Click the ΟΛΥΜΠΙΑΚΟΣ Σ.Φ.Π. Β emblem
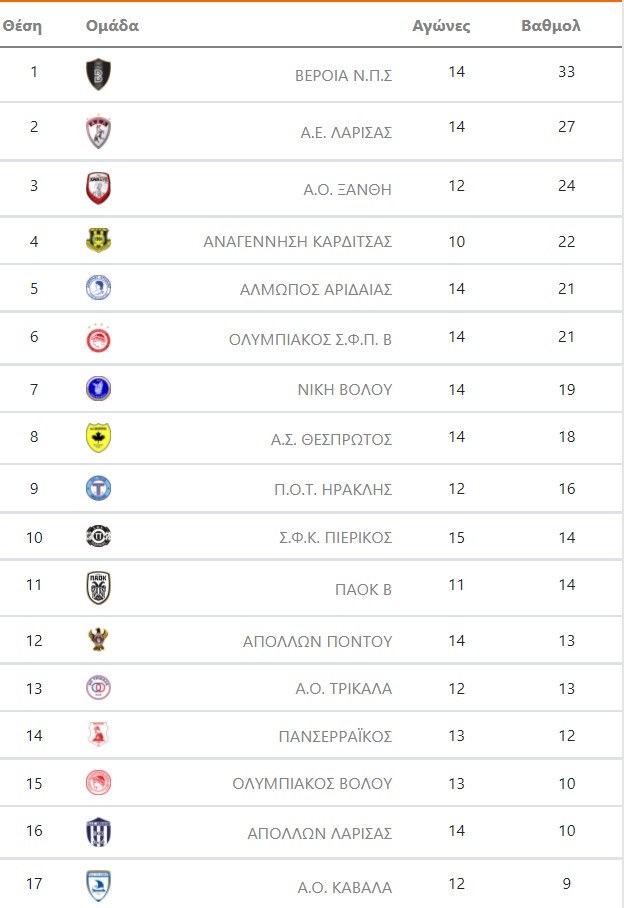The image size is (624, 908). coord(98,339)
